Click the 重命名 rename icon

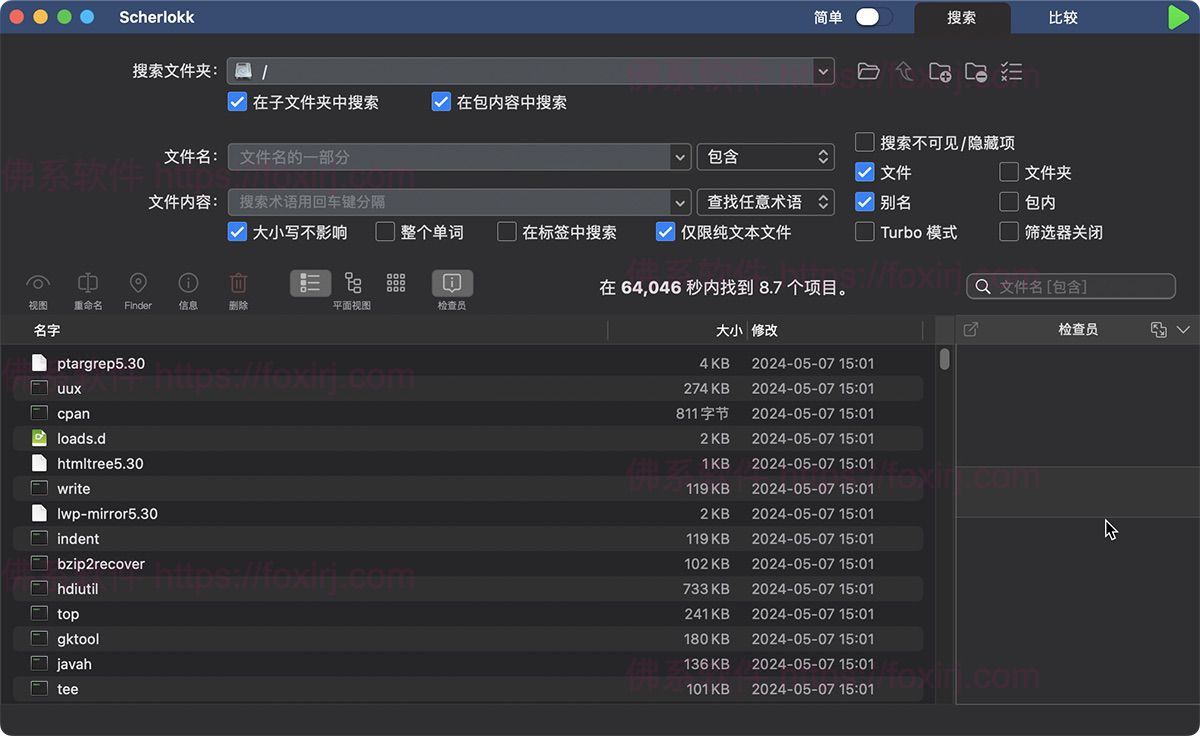coord(87,283)
